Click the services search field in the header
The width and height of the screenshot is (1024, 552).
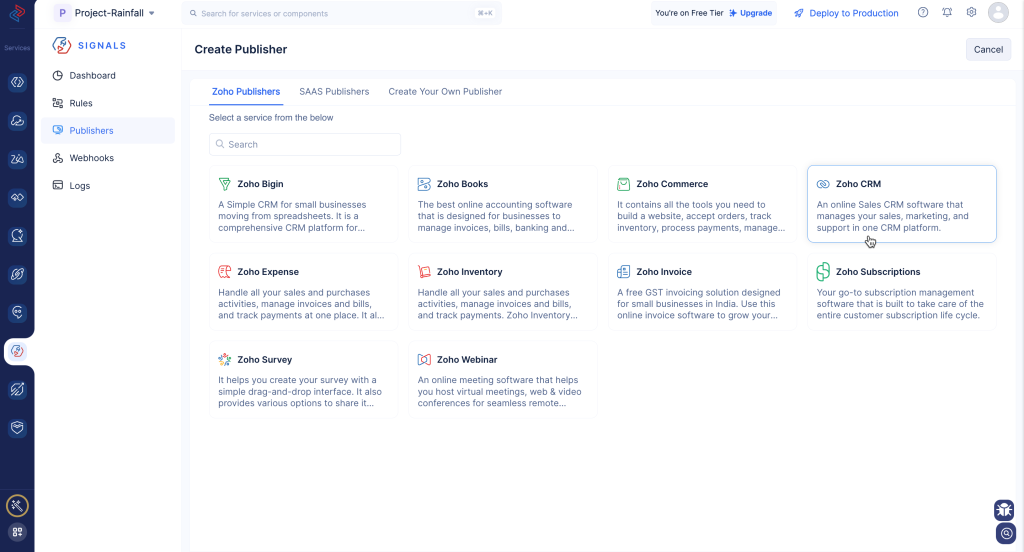(x=342, y=13)
